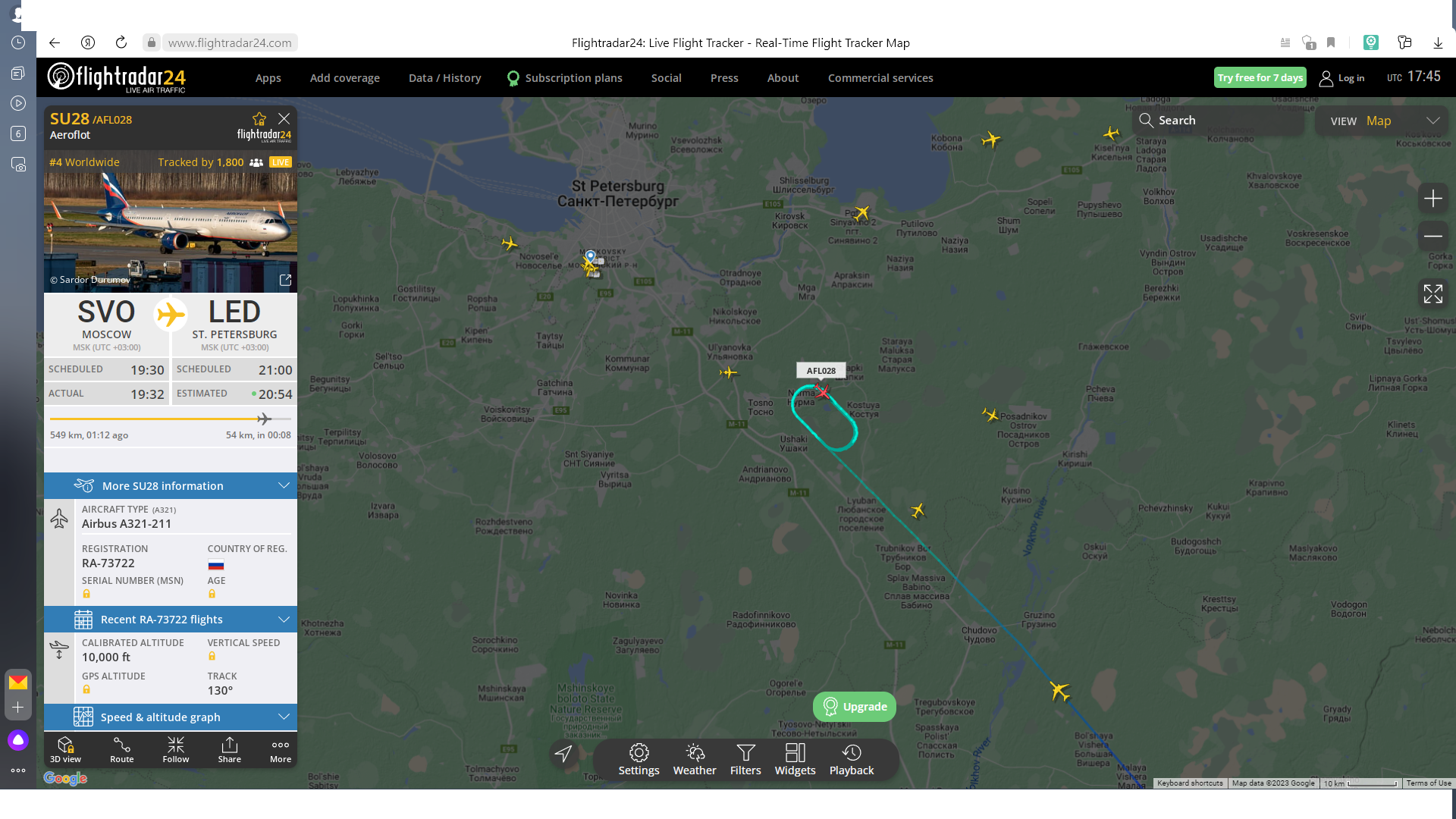Open the 3D view of flight
This screenshot has width=1456, height=819.
65,750
